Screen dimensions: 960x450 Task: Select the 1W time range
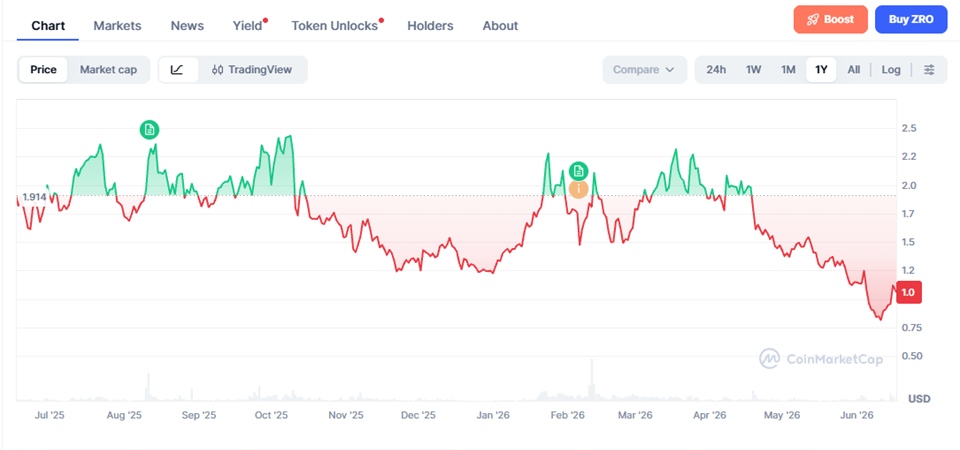753,70
